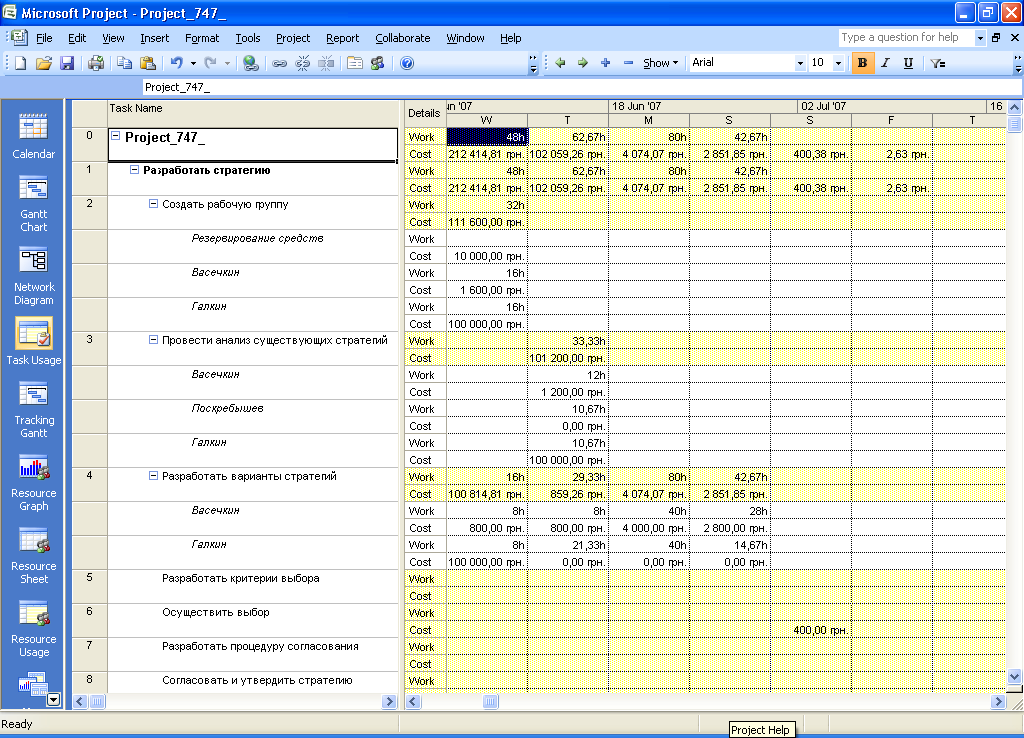Open the Show outline level dropdown
This screenshot has width=1024, height=738.
[x=660, y=63]
